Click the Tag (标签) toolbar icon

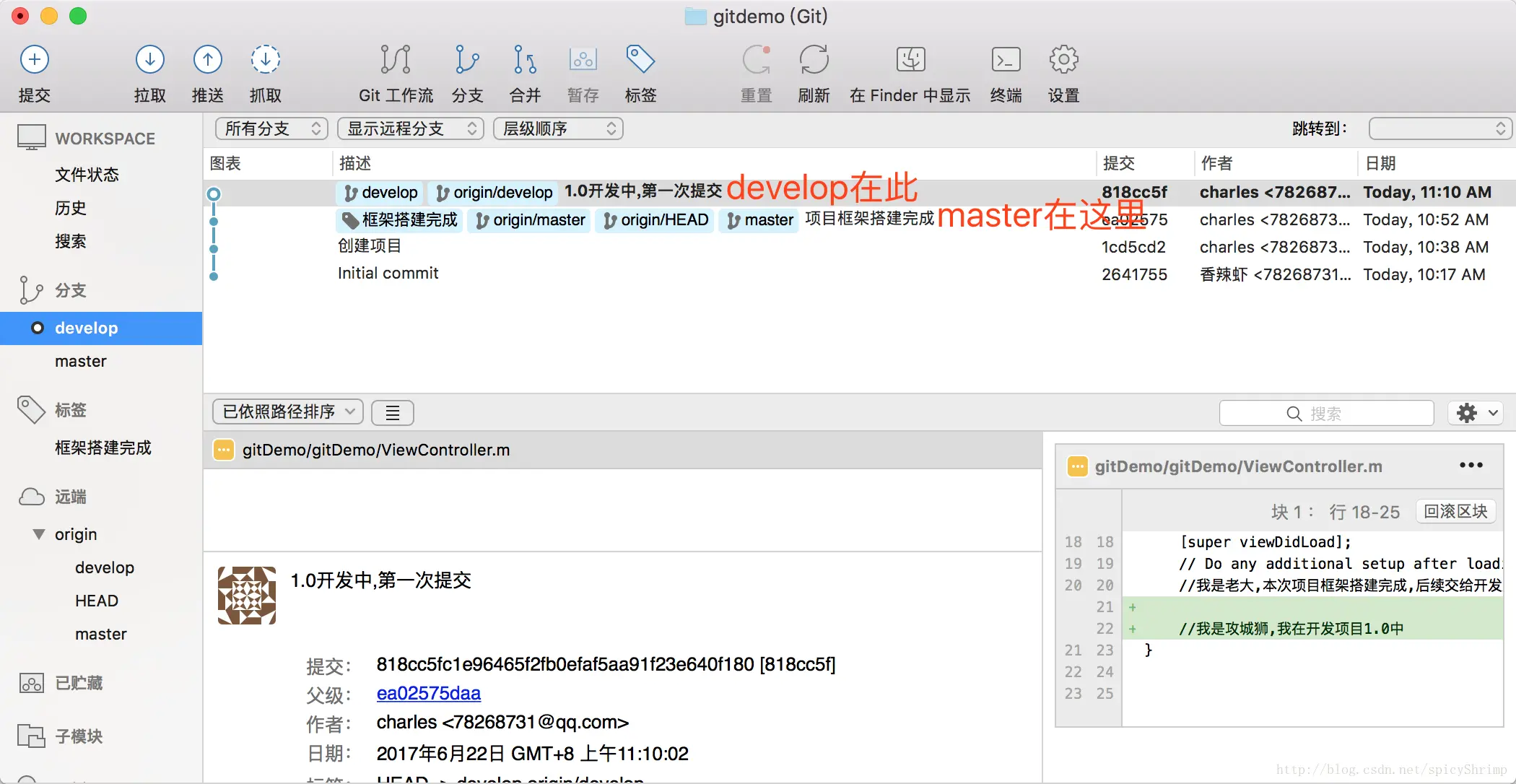pos(640,60)
